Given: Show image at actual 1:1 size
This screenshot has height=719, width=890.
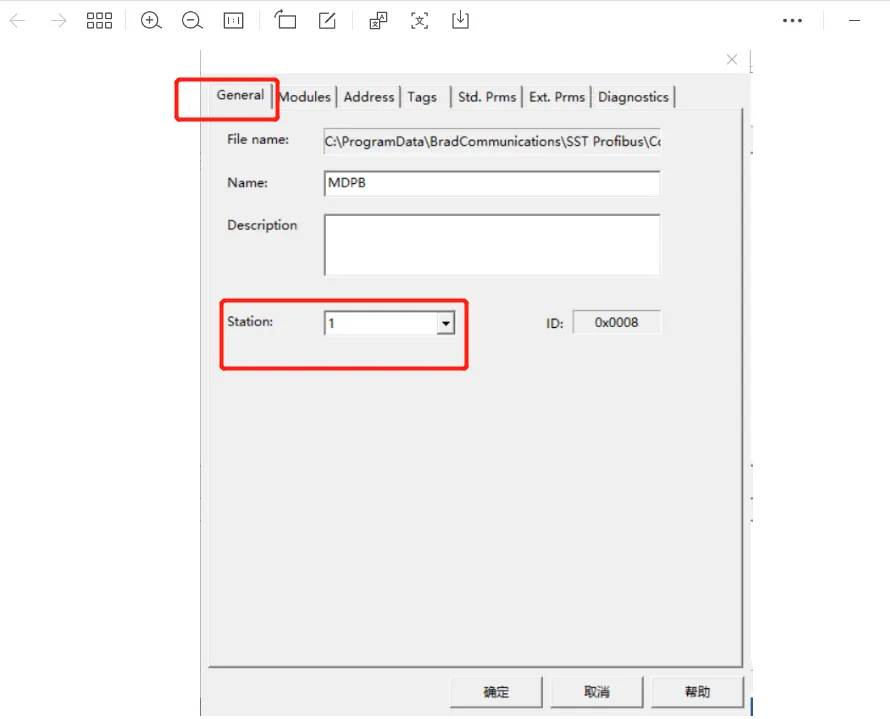Looking at the screenshot, I should (233, 21).
